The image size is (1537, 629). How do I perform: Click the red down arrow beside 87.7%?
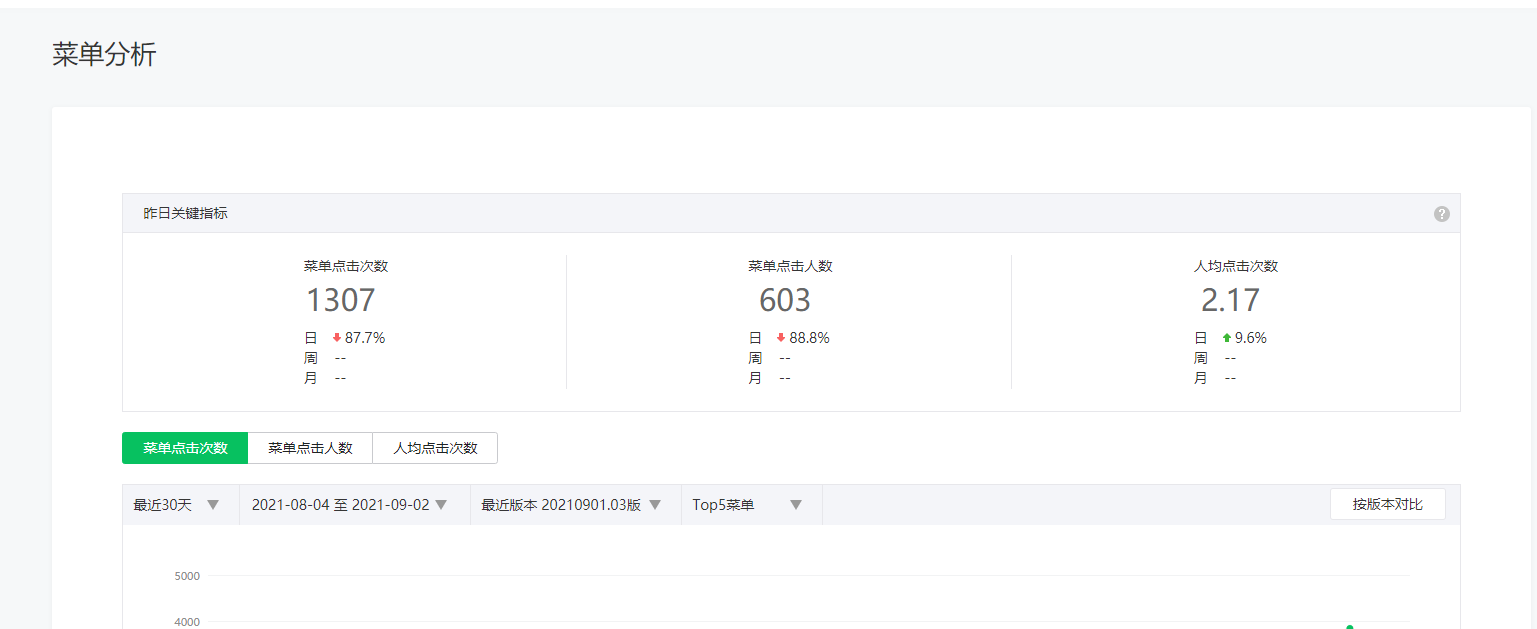[337, 338]
